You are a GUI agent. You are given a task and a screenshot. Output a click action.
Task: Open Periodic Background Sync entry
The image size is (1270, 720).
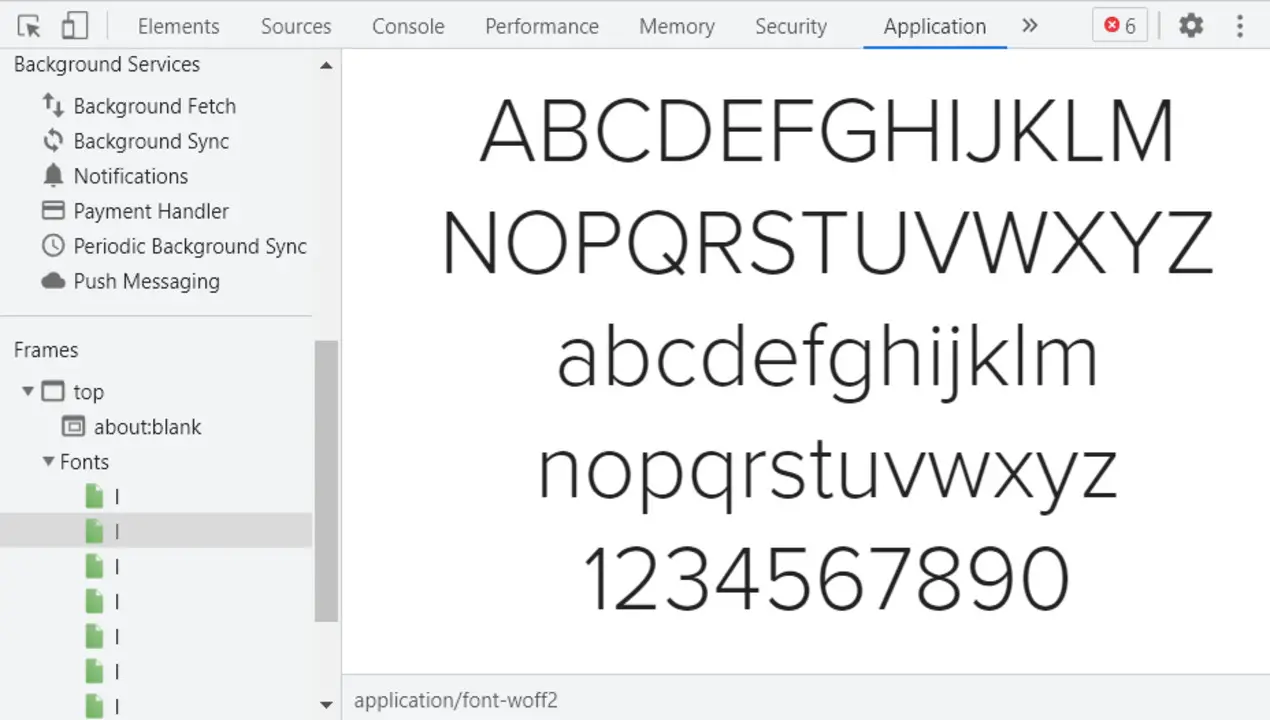[190, 246]
